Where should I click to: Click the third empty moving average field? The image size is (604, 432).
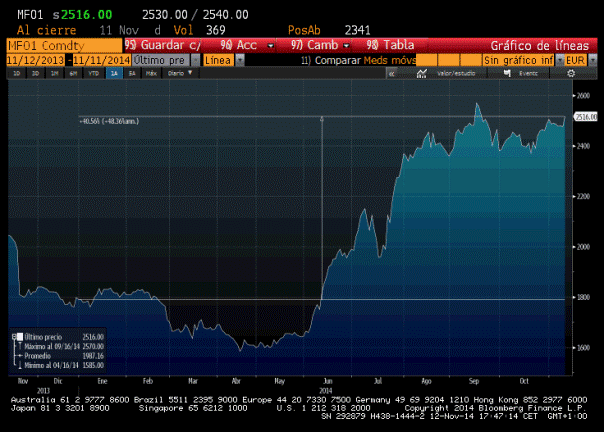(471, 61)
